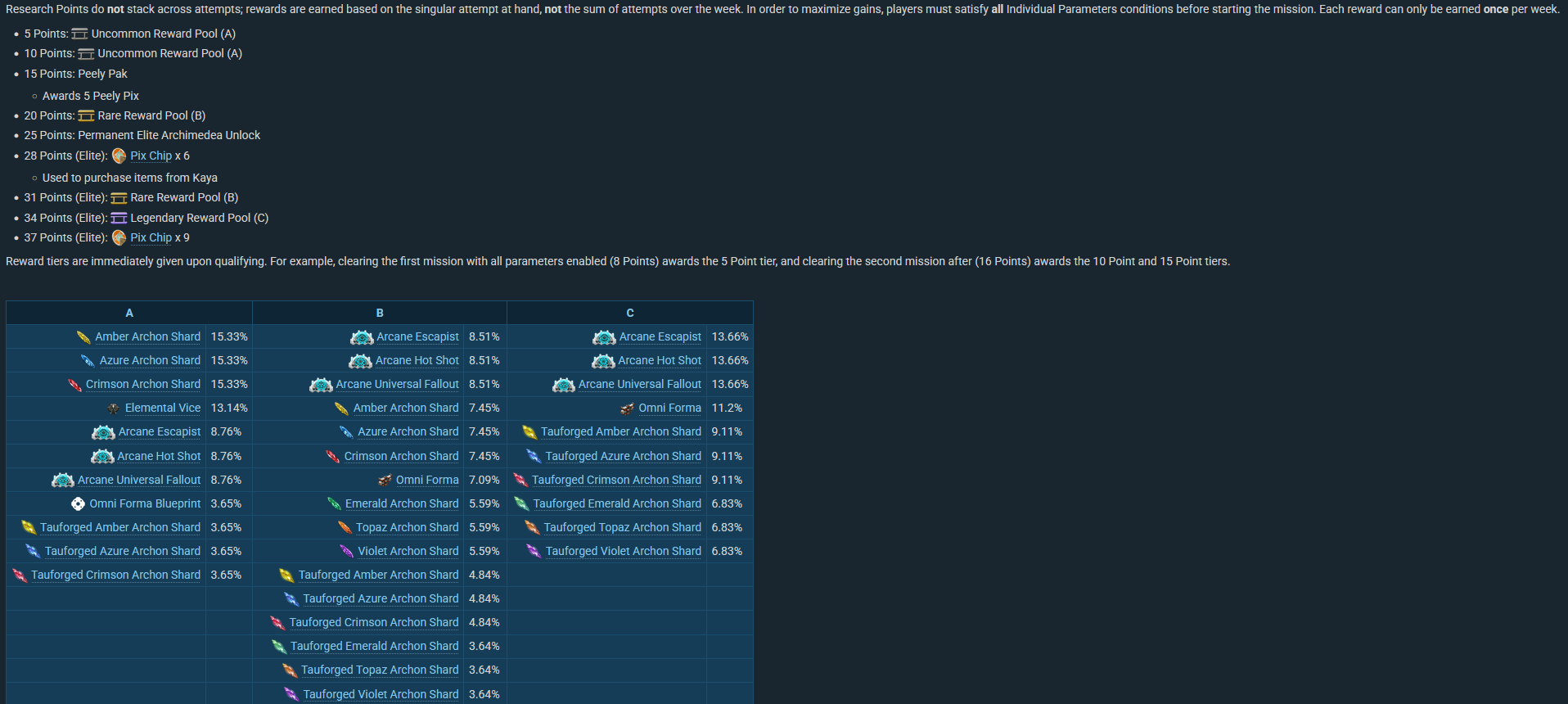
Task: Click the Tauforged Crimson shard icon in column C
Action: point(520,481)
